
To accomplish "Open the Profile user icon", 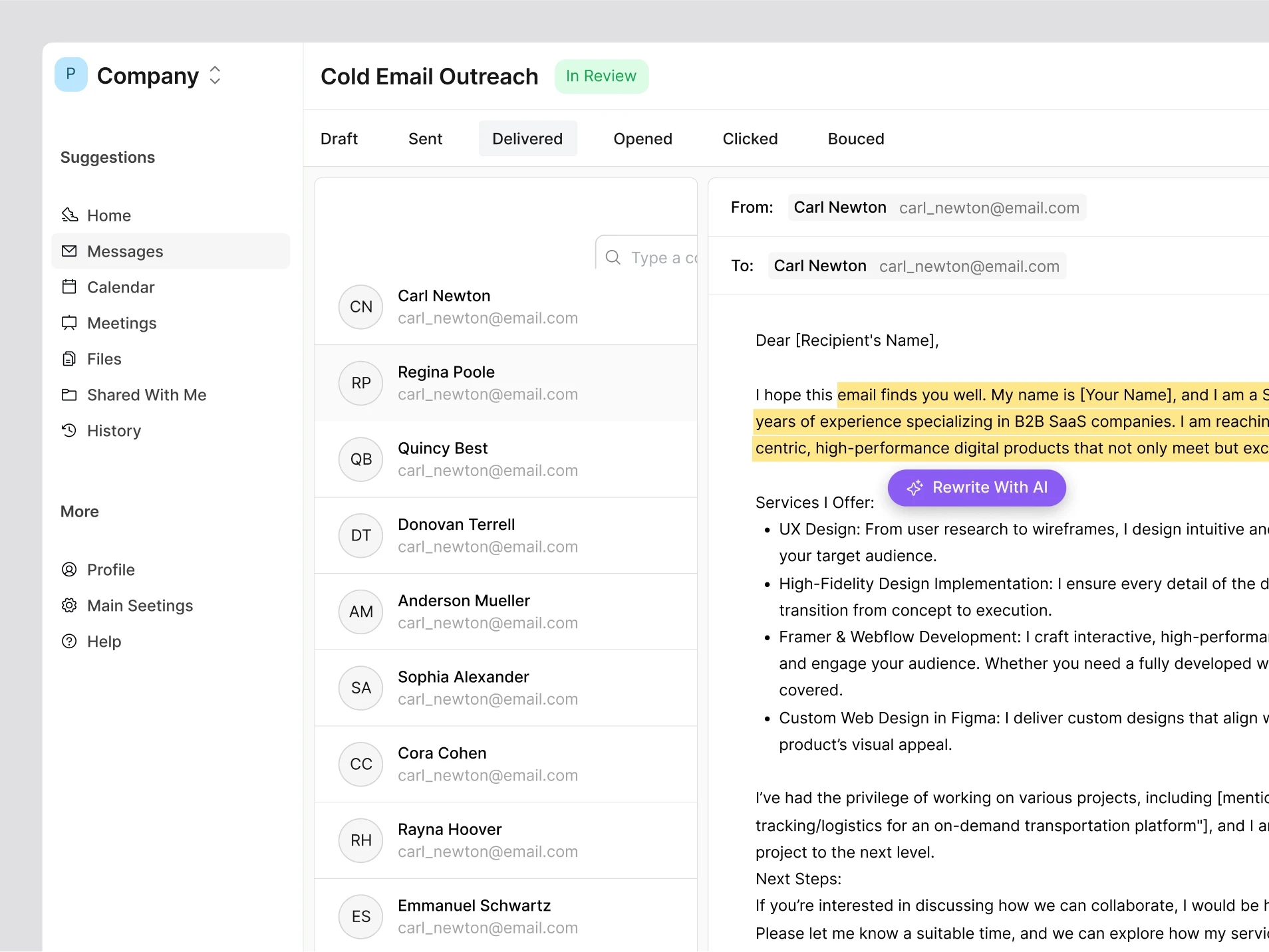I will tap(70, 569).
